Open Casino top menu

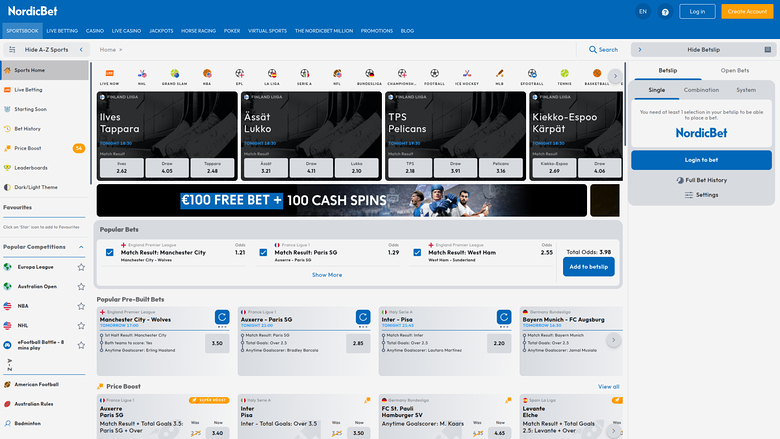pyautogui.click(x=95, y=31)
